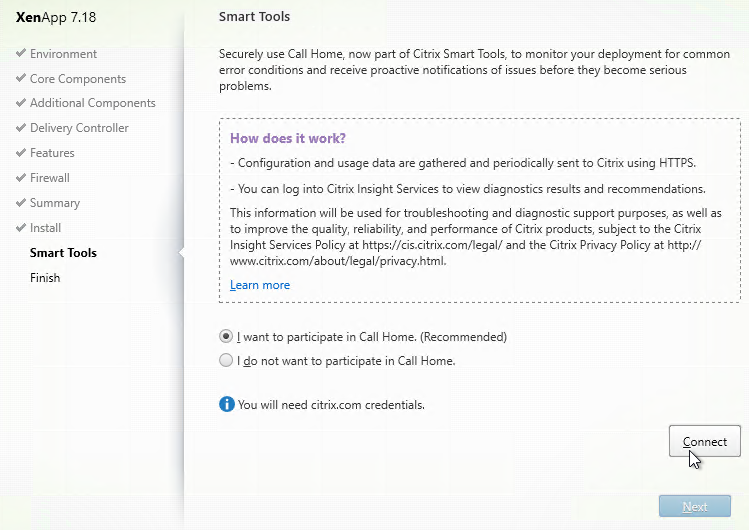Click the Summary step label in sidebar
This screenshot has height=530, width=749.
pyautogui.click(x=55, y=203)
